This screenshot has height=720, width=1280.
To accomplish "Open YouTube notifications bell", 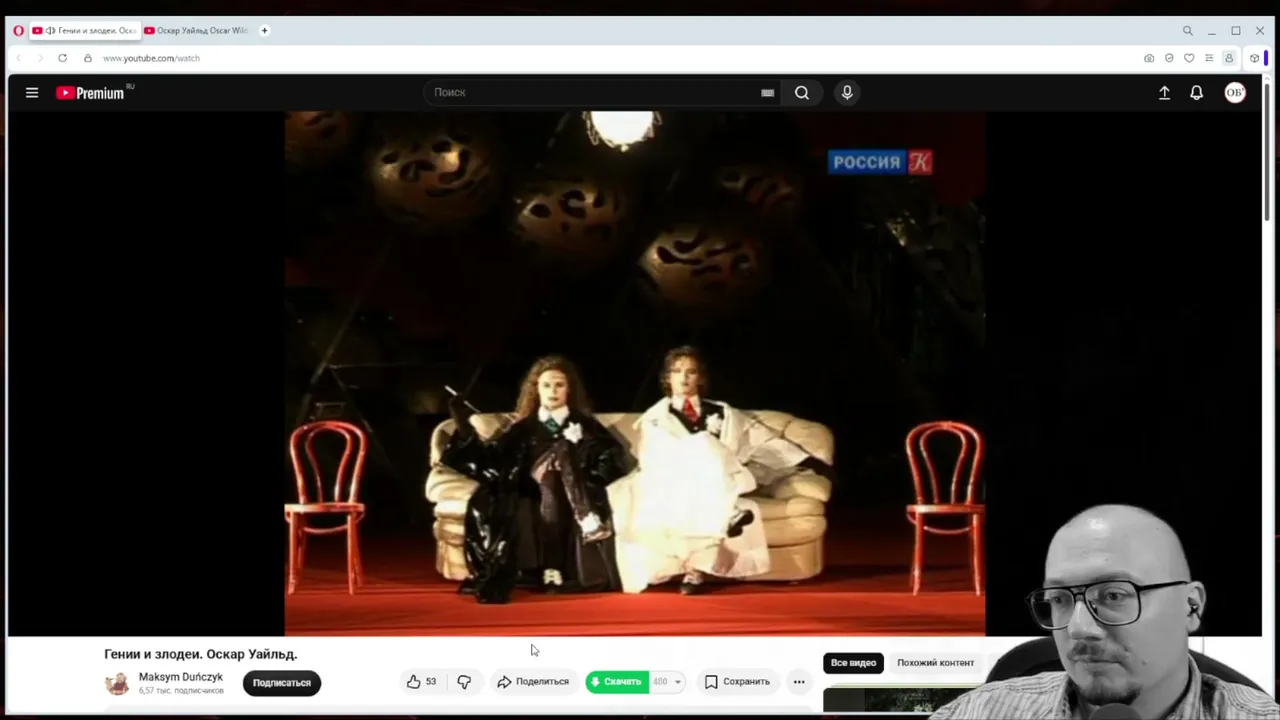I will (x=1196, y=93).
